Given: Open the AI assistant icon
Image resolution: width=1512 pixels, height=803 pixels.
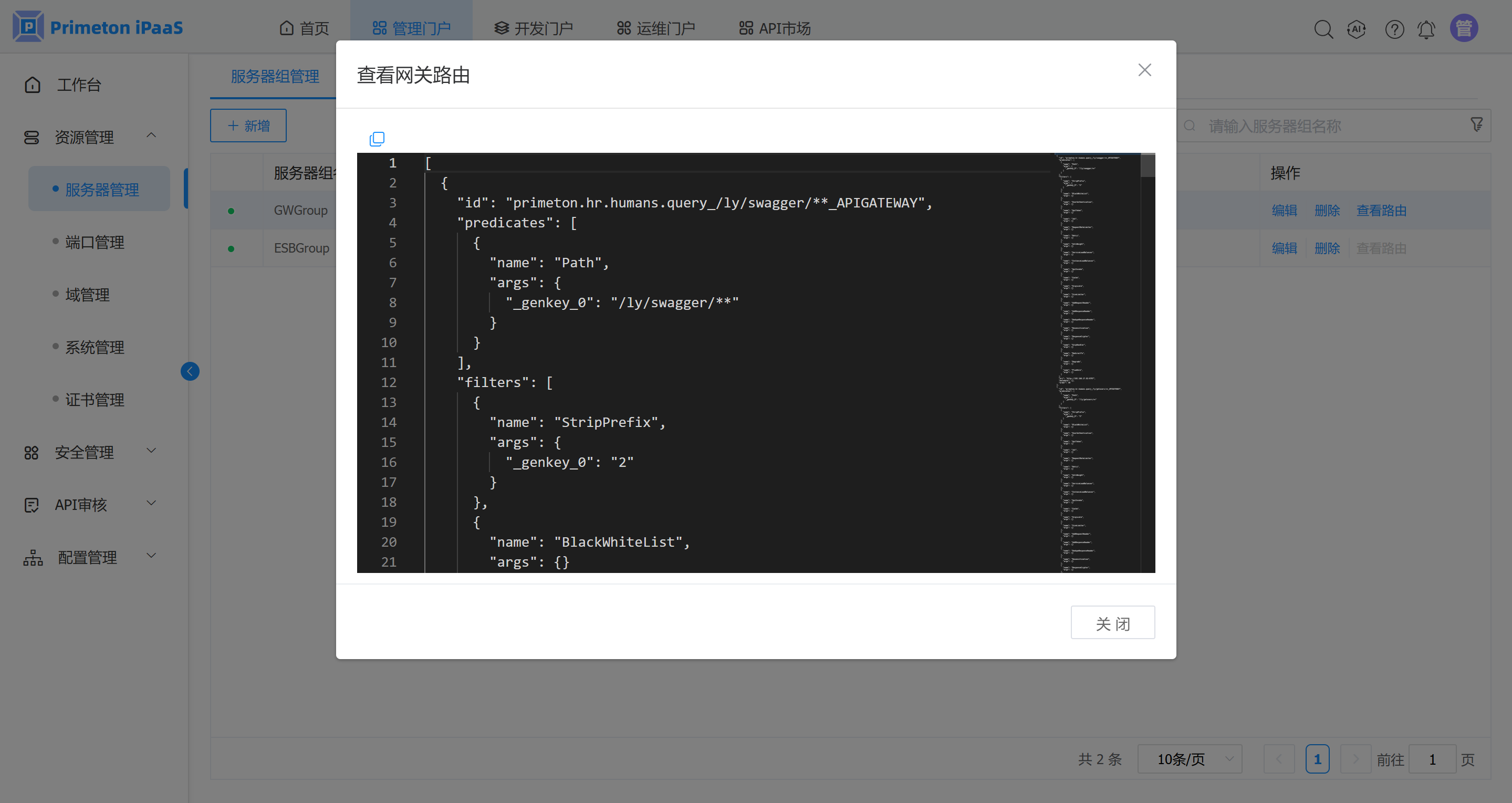Looking at the screenshot, I should coord(1356,28).
